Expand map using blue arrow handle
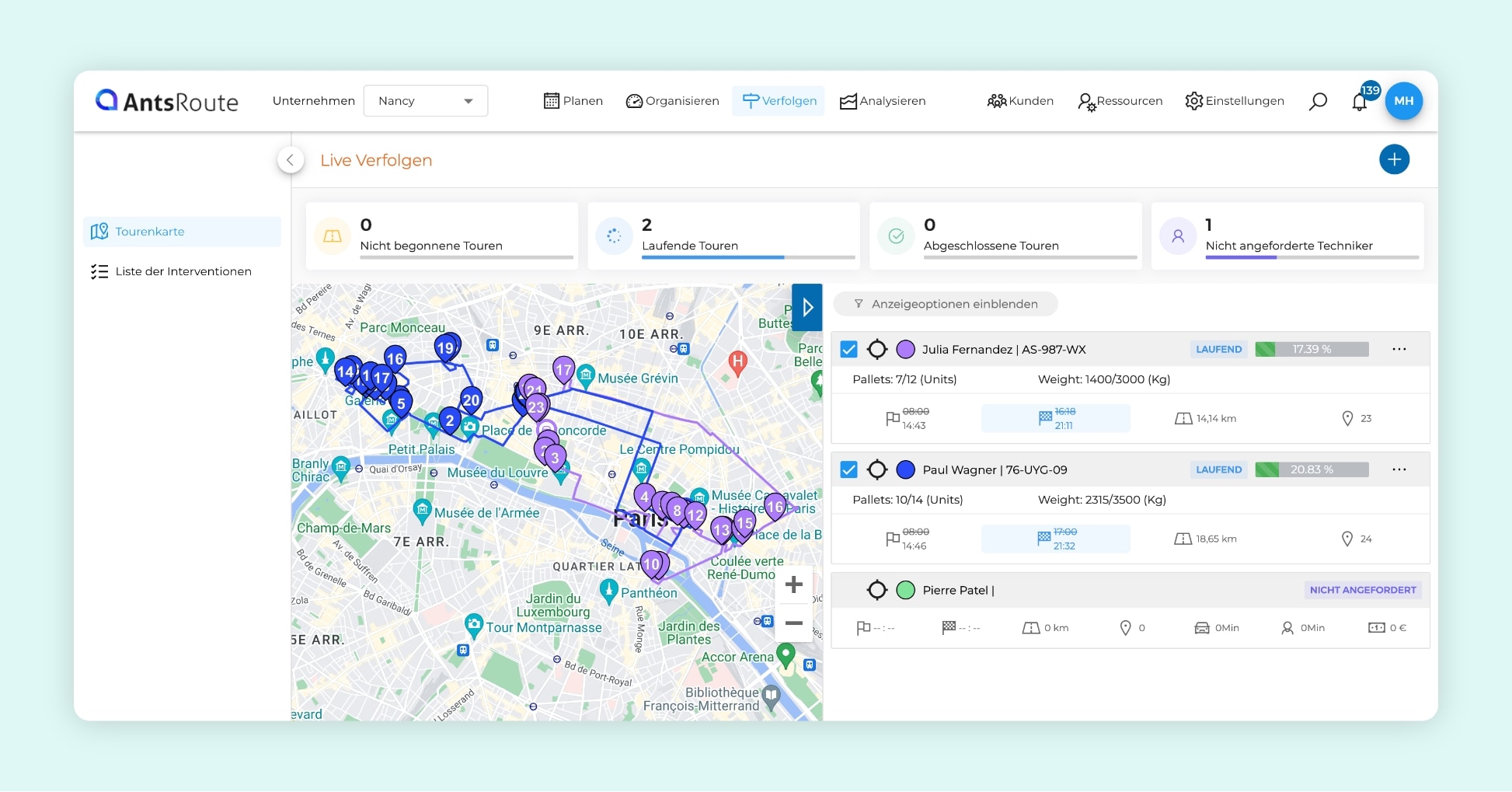Screen dimensions: 1512x792 click(807, 308)
